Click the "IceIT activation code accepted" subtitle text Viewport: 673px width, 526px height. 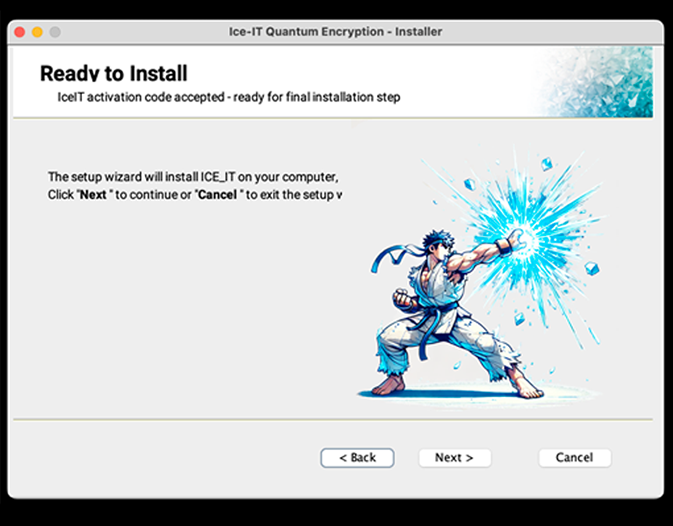pyautogui.click(x=229, y=97)
